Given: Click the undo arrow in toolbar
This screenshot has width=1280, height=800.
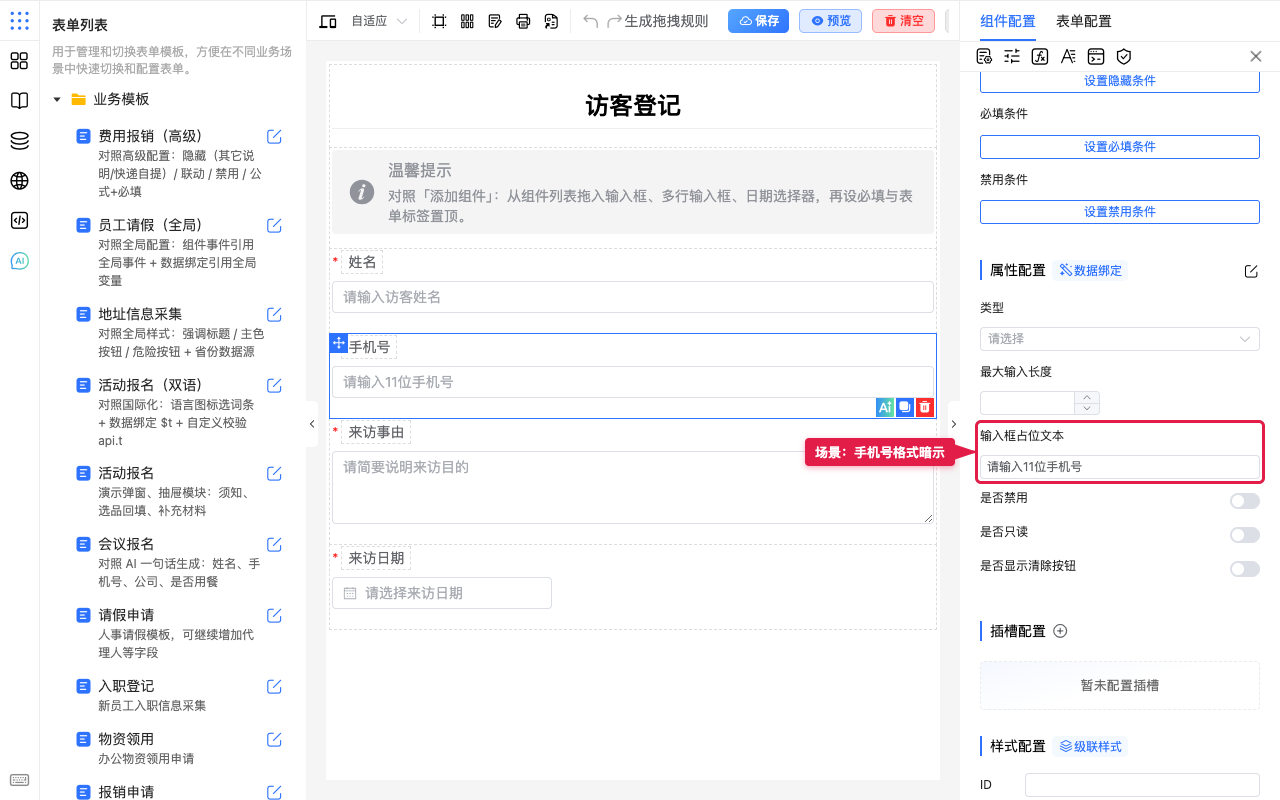Looking at the screenshot, I should 591,21.
